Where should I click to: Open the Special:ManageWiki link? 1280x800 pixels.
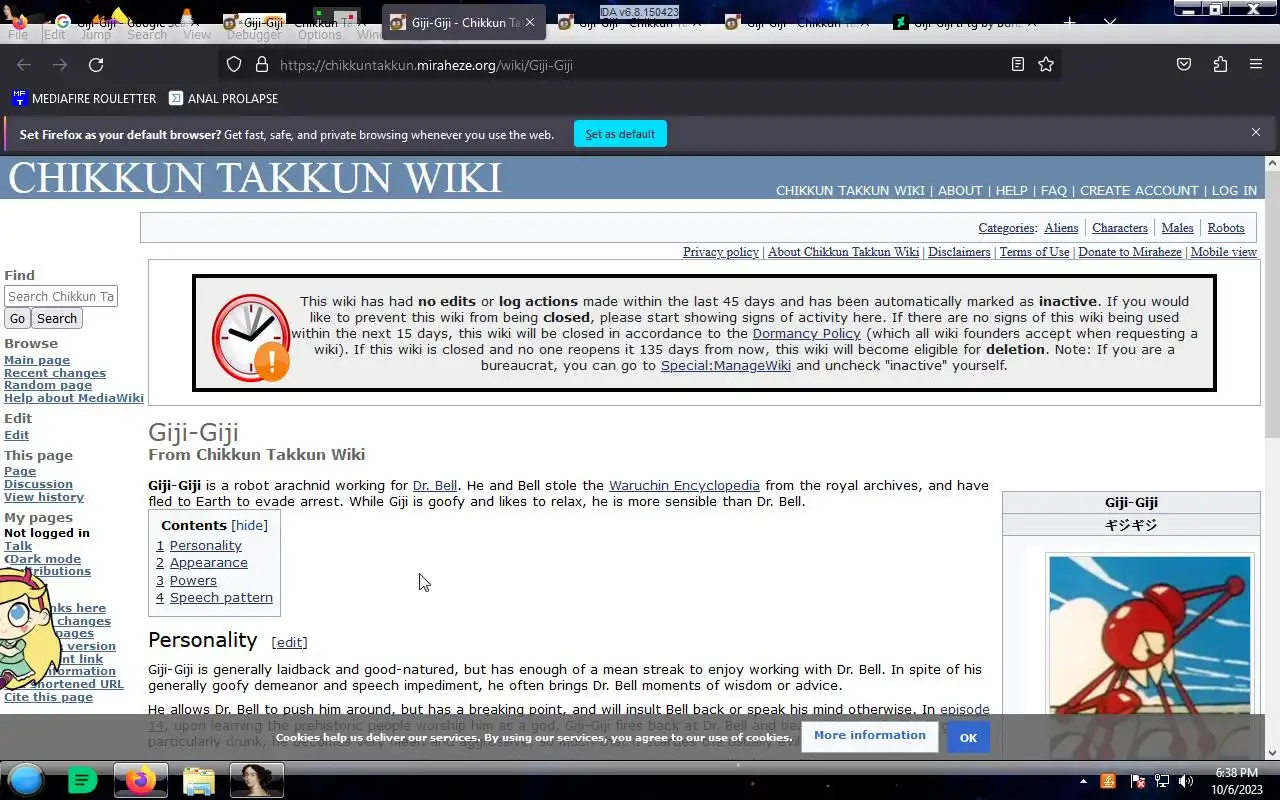pyautogui.click(x=726, y=365)
